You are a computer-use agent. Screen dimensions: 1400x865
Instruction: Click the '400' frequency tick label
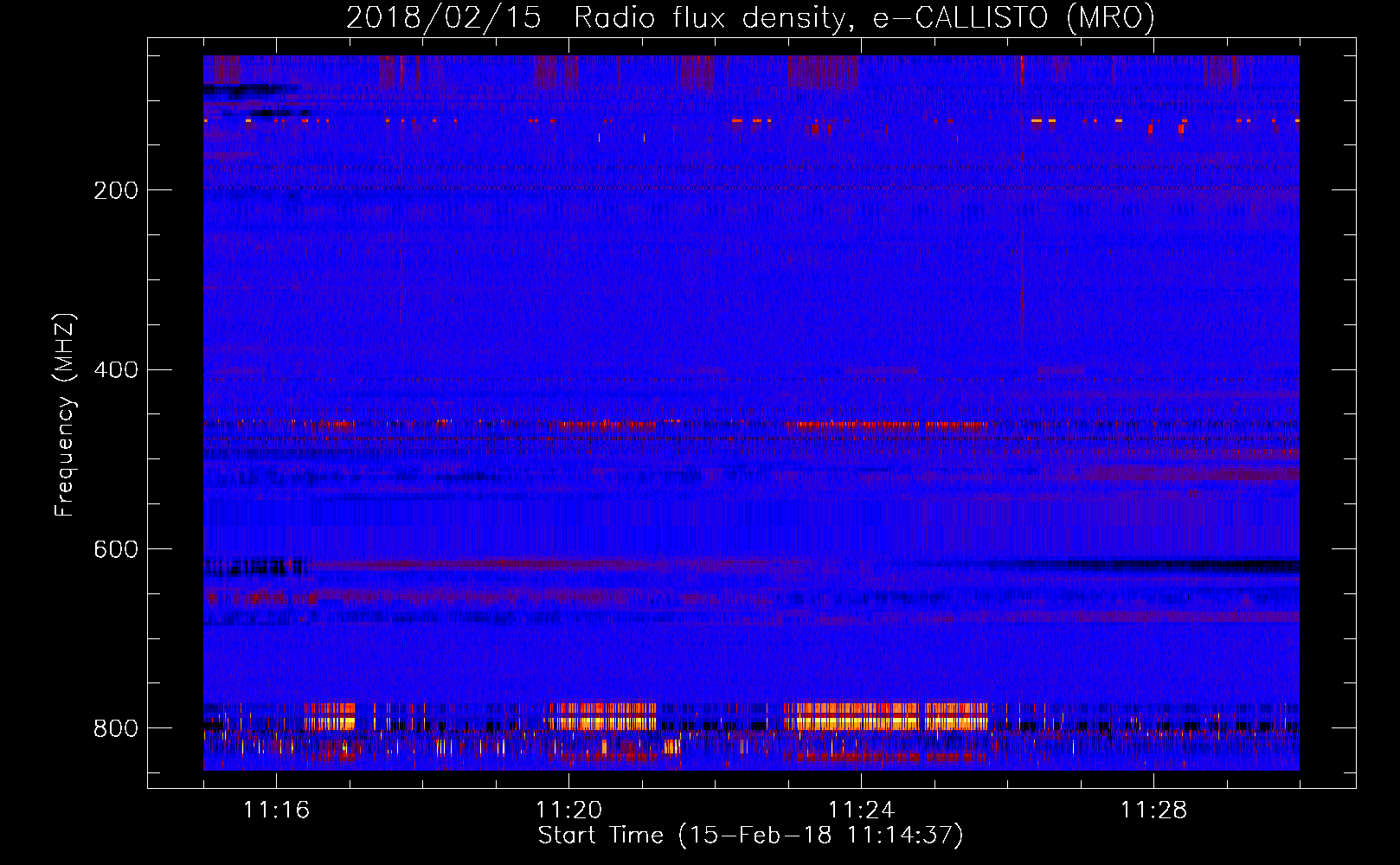[115, 370]
